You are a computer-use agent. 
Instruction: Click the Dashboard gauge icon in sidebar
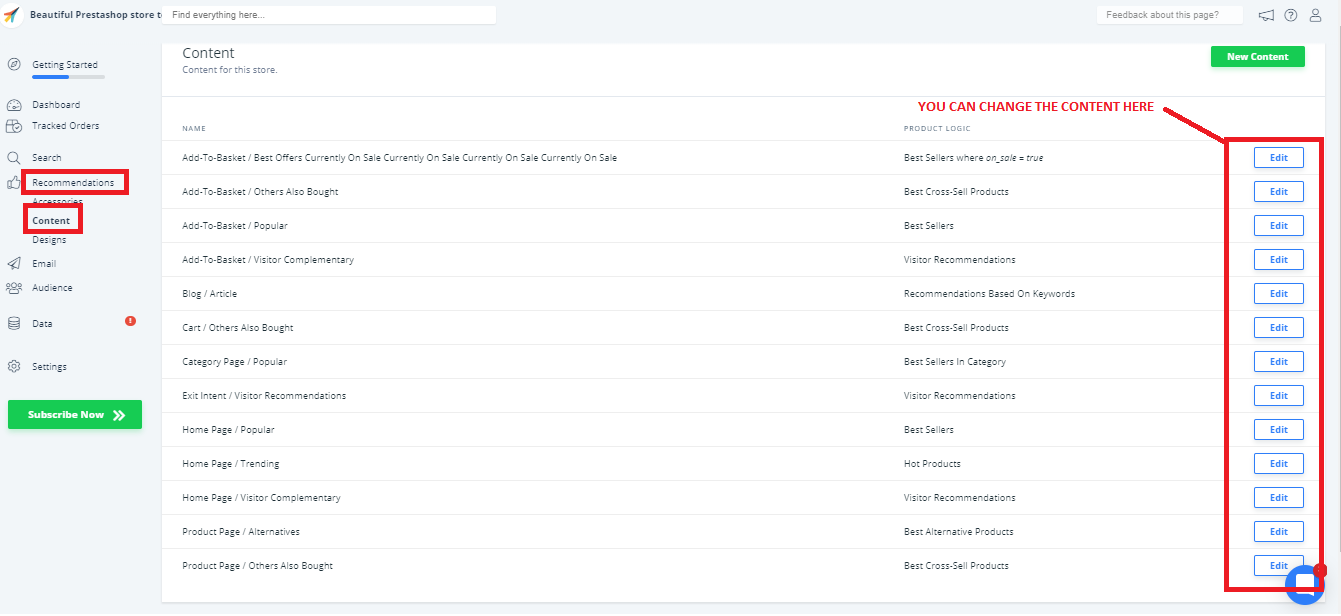pyautogui.click(x=14, y=105)
